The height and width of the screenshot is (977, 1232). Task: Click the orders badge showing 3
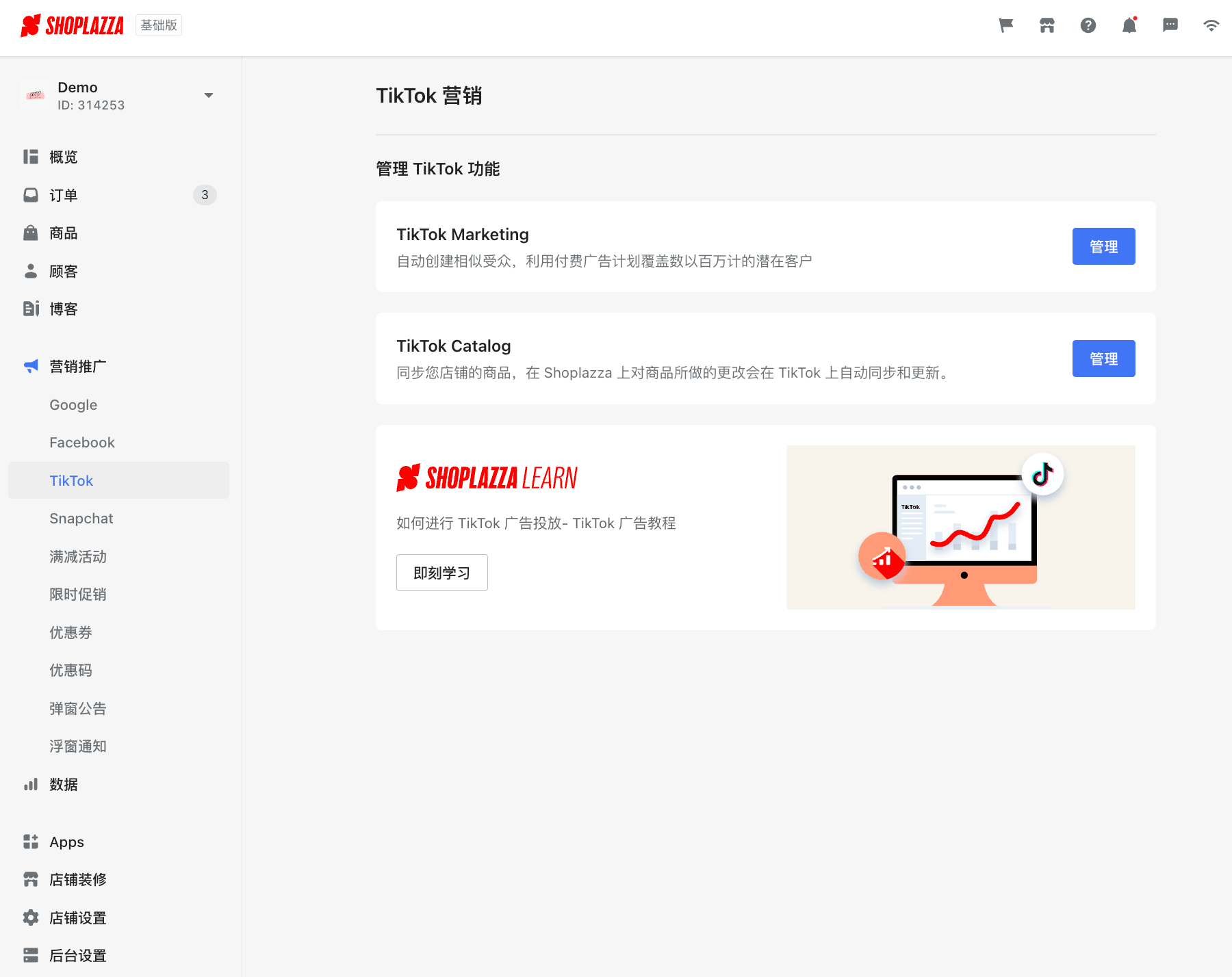pos(205,195)
